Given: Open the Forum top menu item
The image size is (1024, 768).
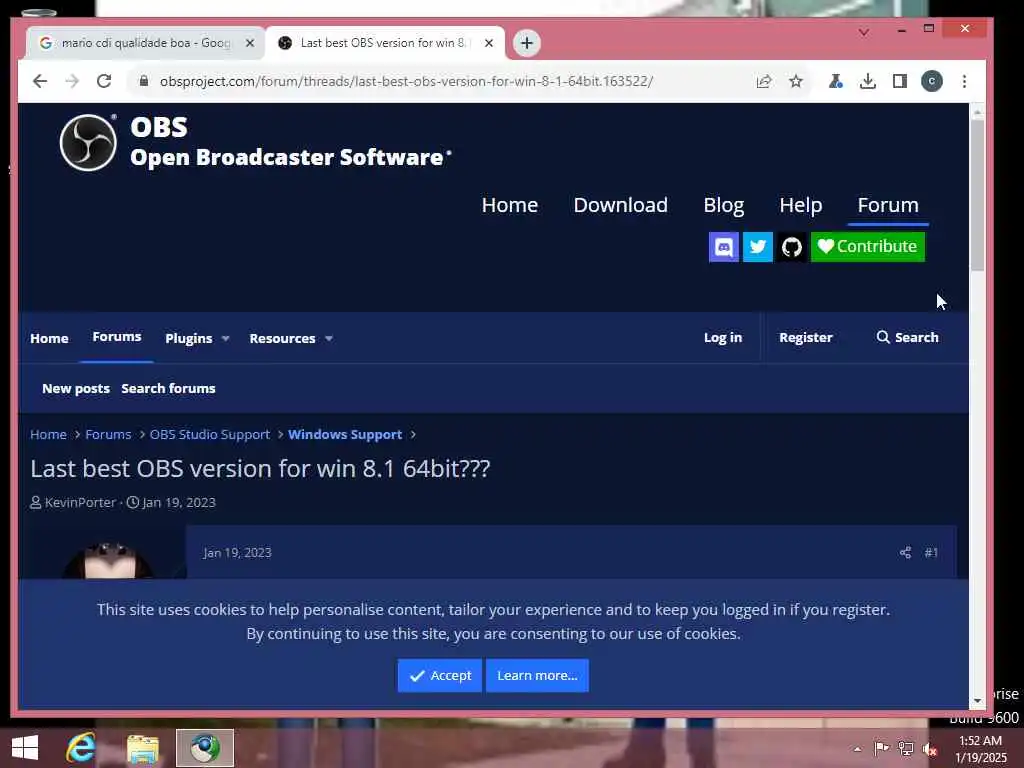Looking at the screenshot, I should 888,205.
